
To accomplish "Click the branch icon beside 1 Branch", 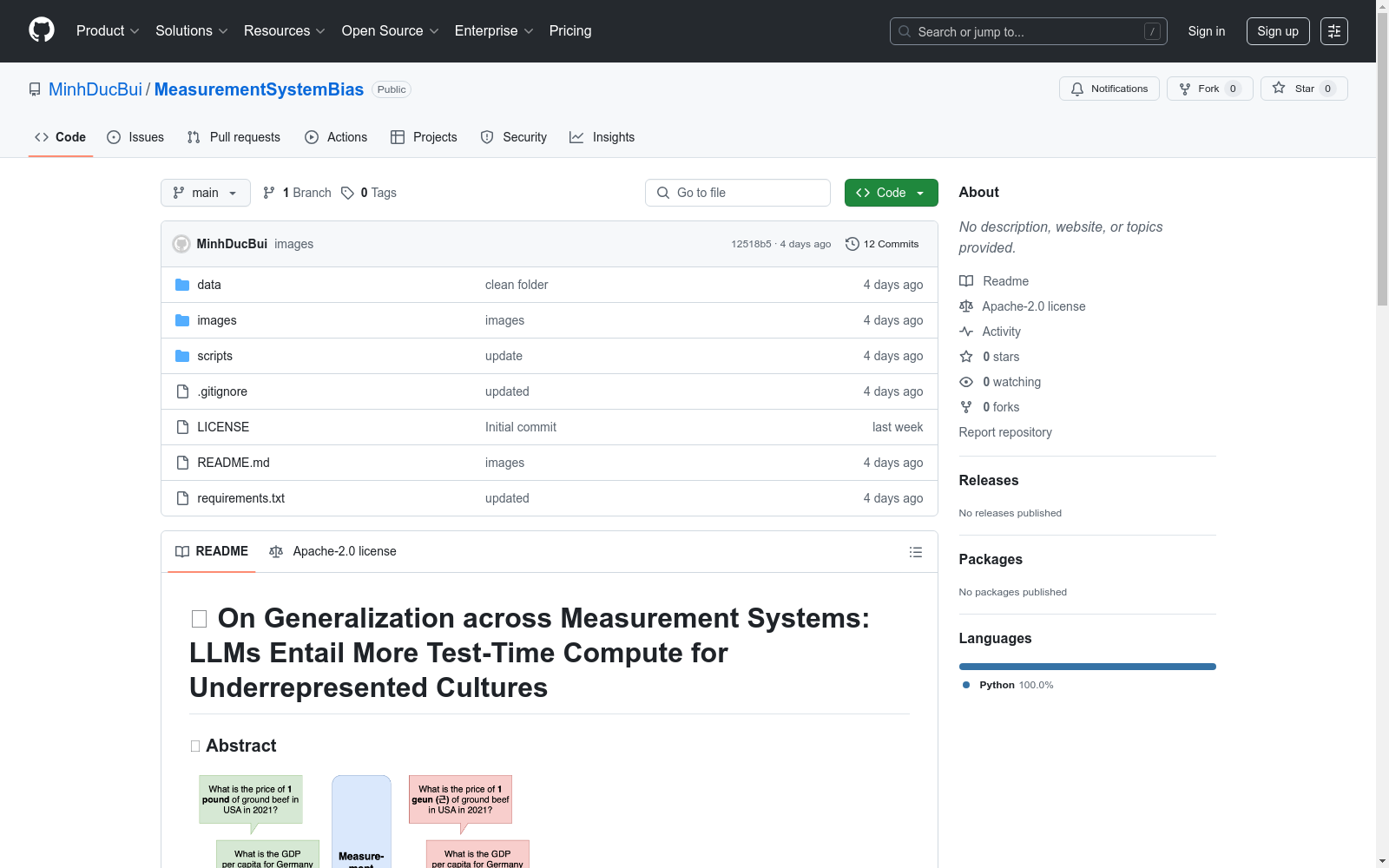I will coord(269,193).
